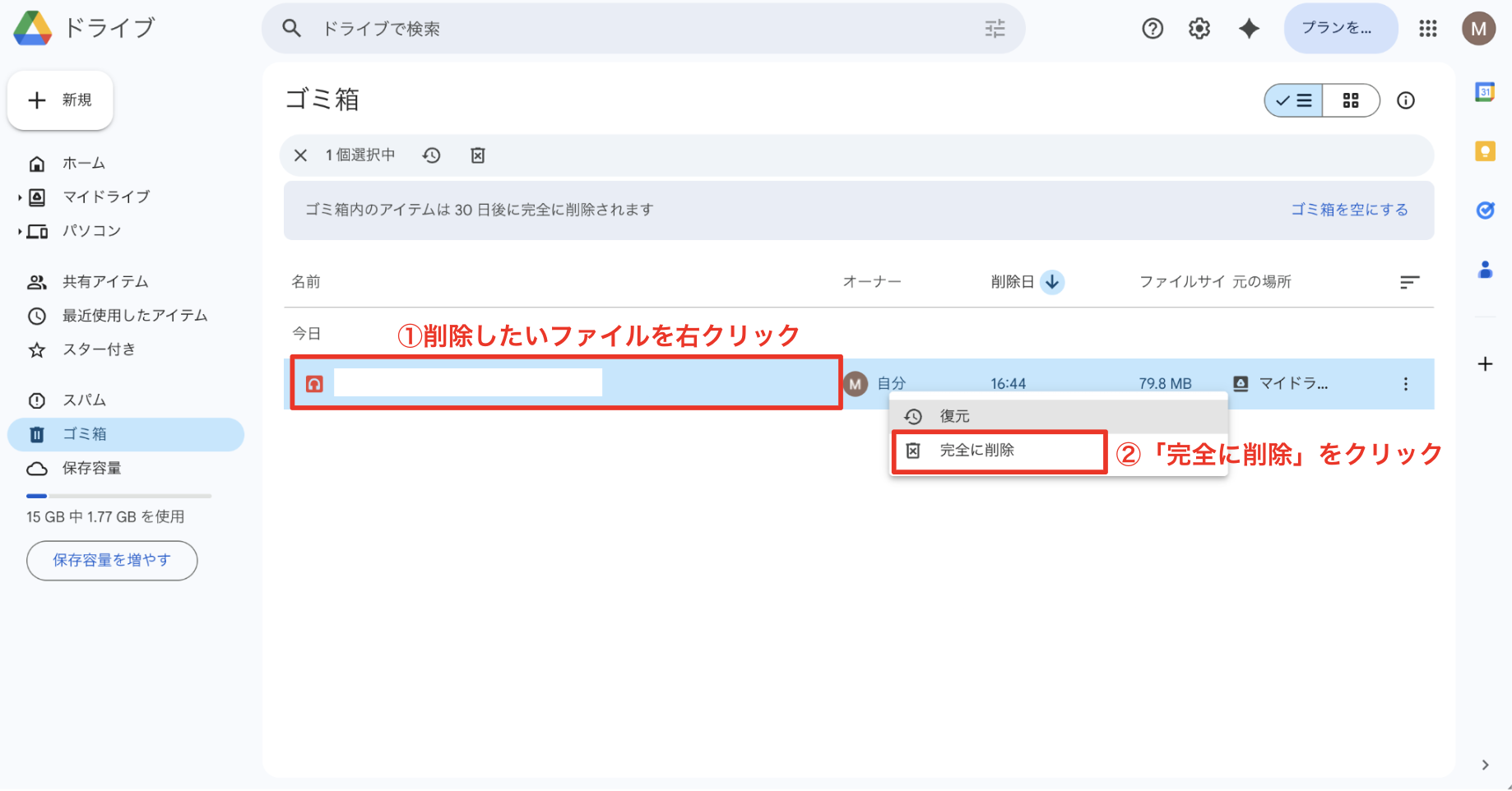This screenshot has width=1512, height=791.
Task: Open 共有アイテム
Action: pyautogui.click(x=105, y=282)
